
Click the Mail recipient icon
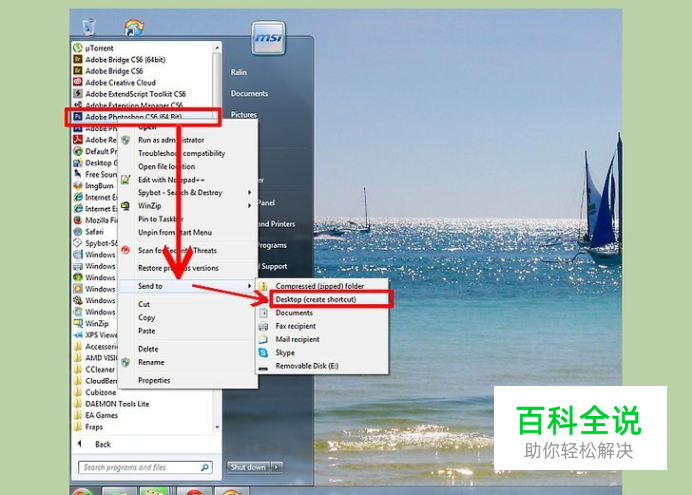tap(263, 339)
